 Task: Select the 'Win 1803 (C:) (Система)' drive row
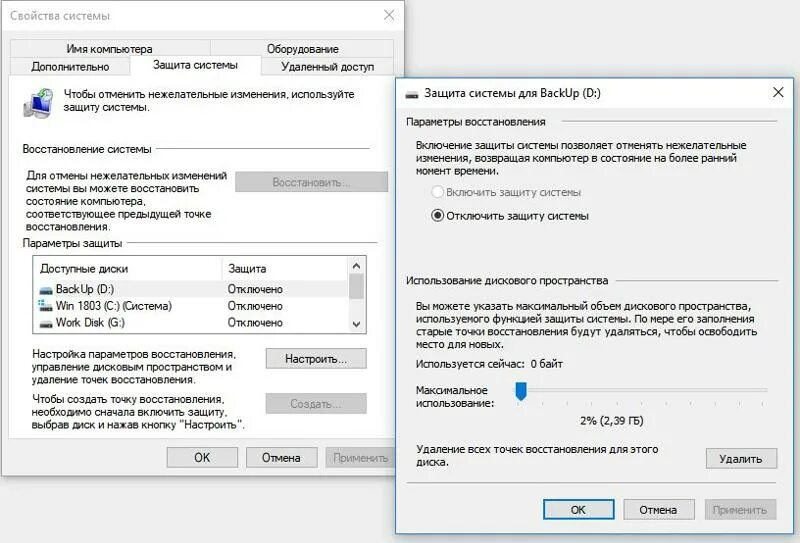tap(191, 306)
